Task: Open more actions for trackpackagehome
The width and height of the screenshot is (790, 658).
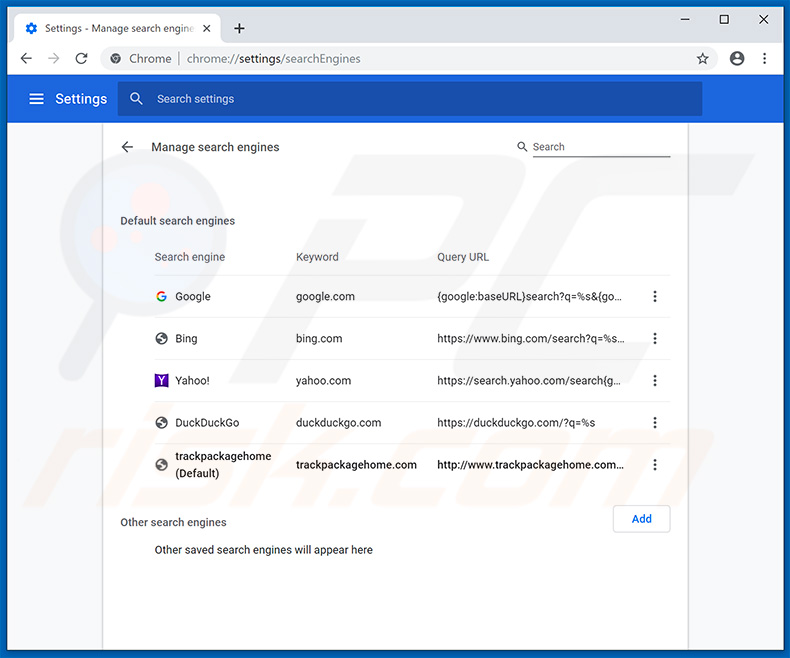Action: 654,465
